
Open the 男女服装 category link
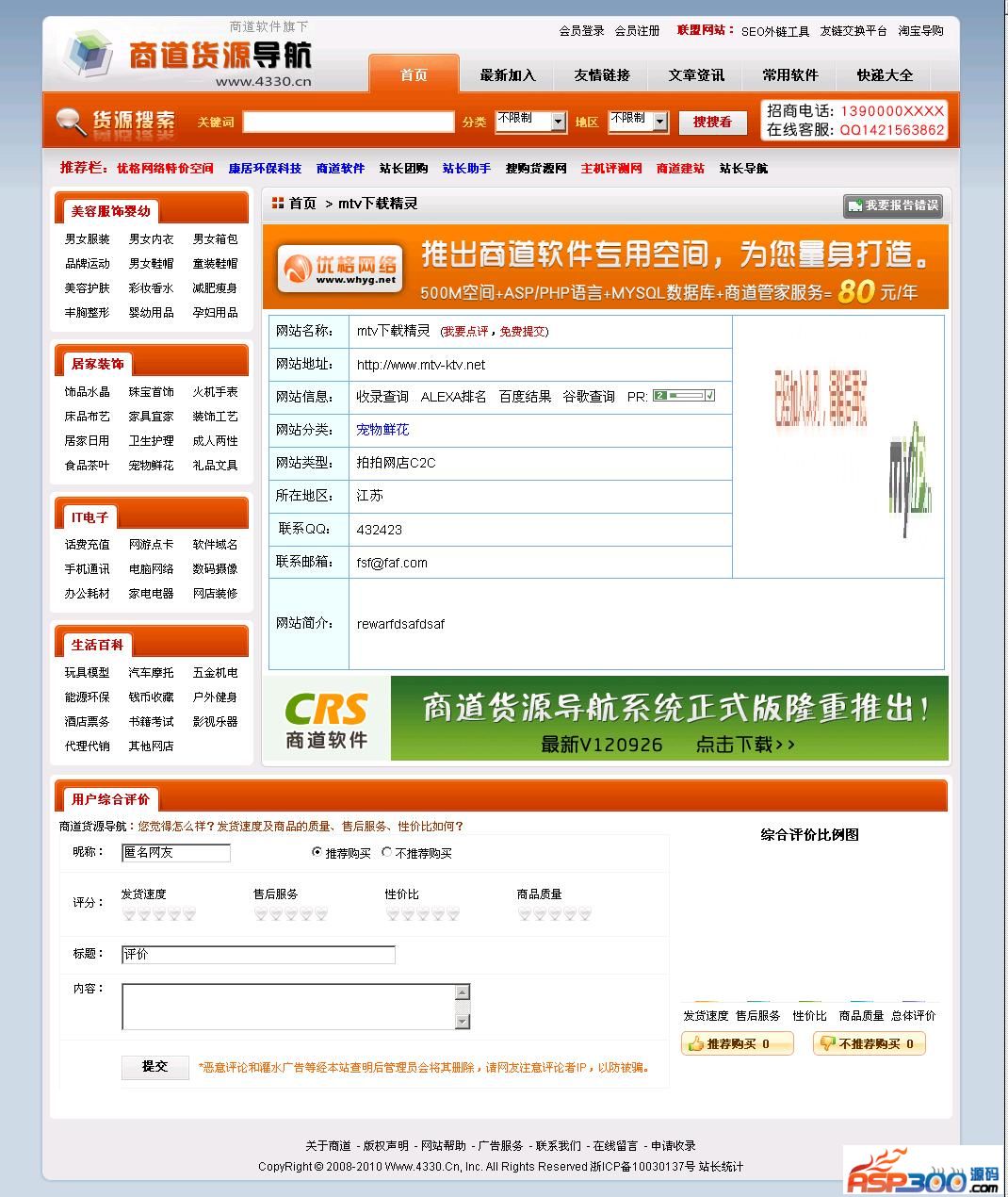pyautogui.click(x=87, y=239)
